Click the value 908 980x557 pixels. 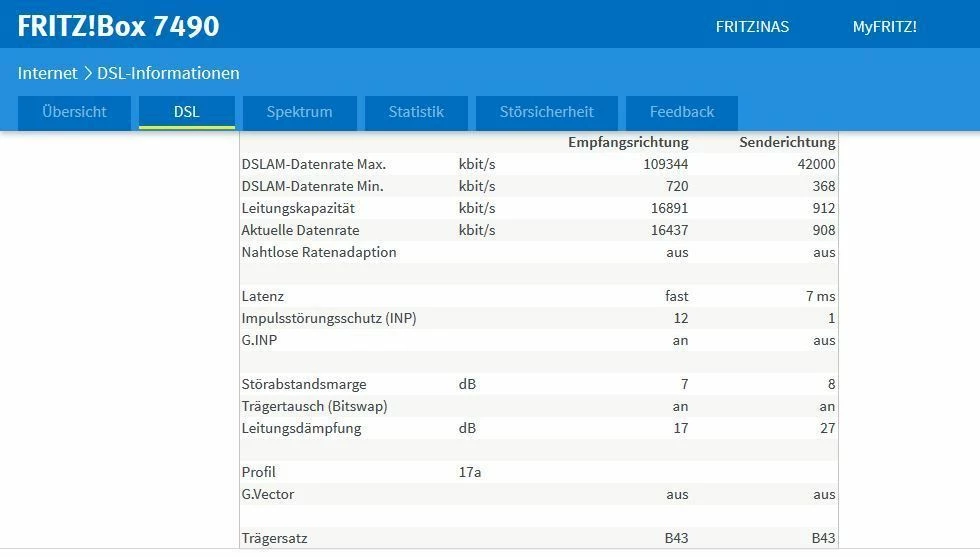[x=824, y=230]
